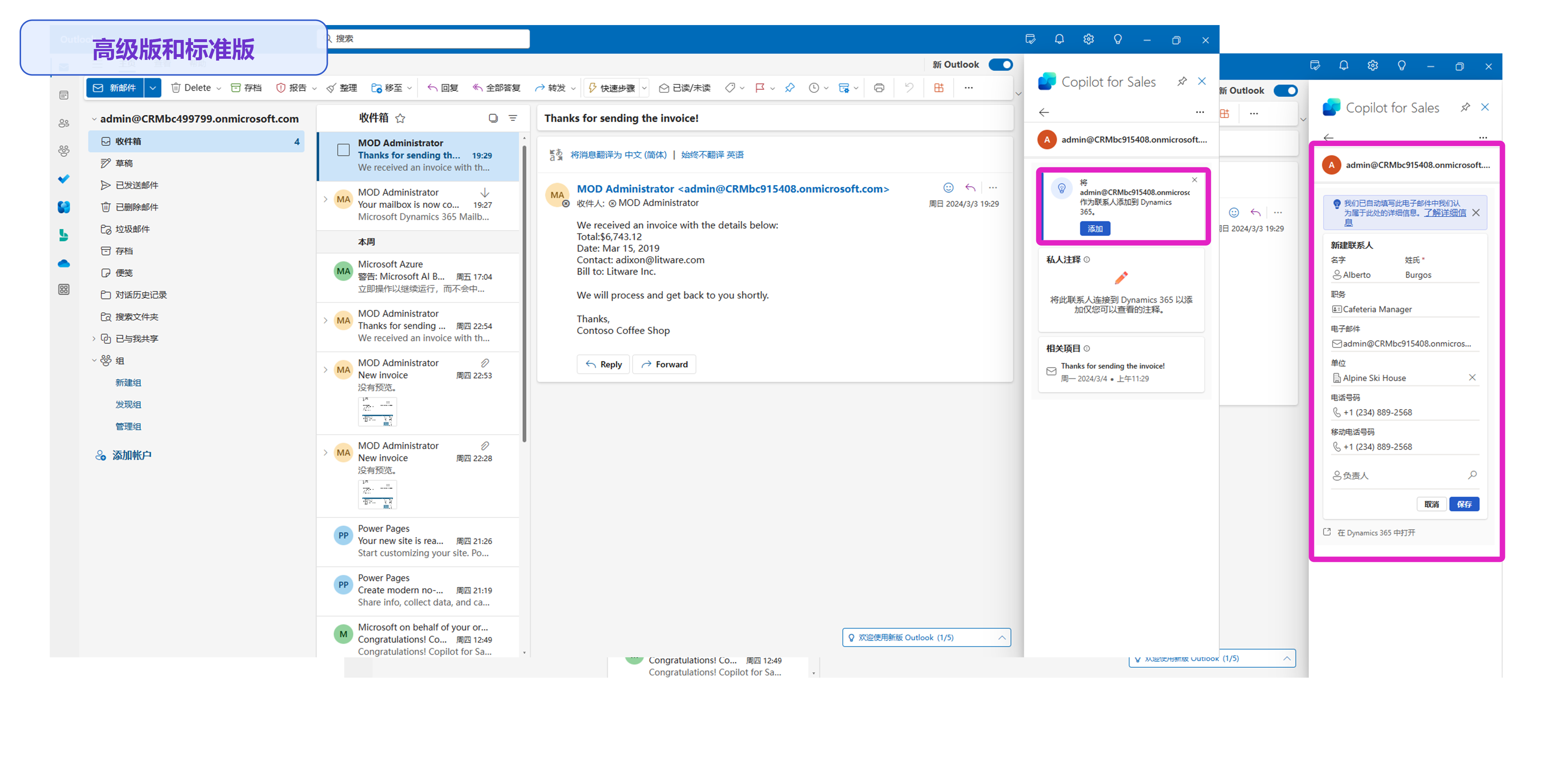The image size is (1554, 784).
Task: Click the Add contact button in Copilot
Action: pyautogui.click(x=1094, y=229)
